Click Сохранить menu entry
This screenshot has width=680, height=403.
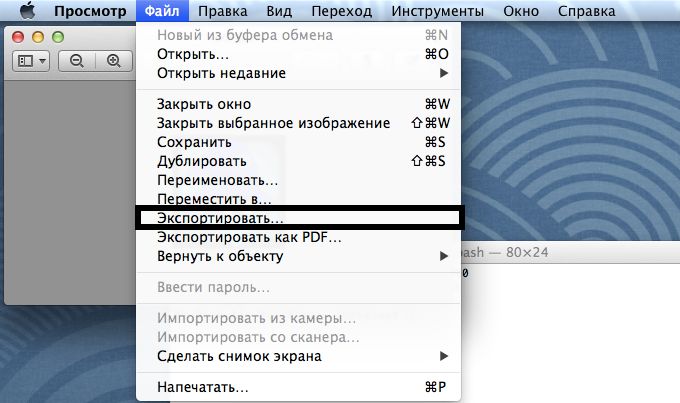(194, 142)
